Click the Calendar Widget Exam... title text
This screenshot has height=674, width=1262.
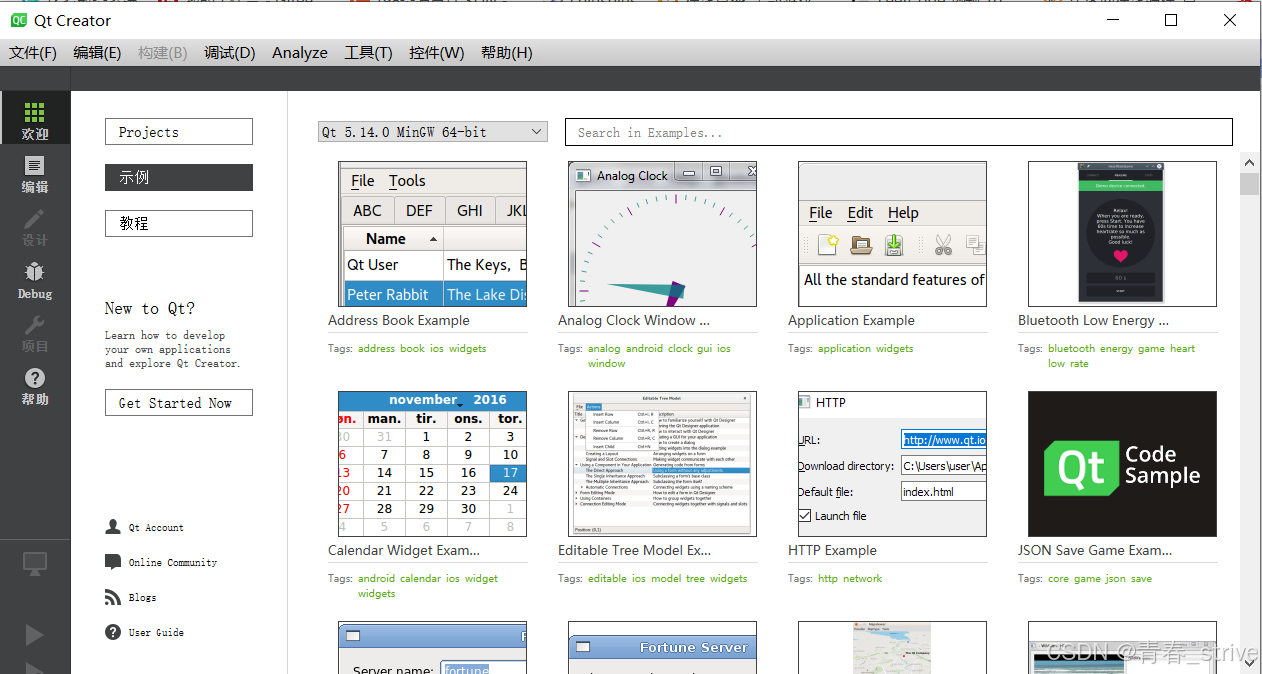tap(404, 550)
